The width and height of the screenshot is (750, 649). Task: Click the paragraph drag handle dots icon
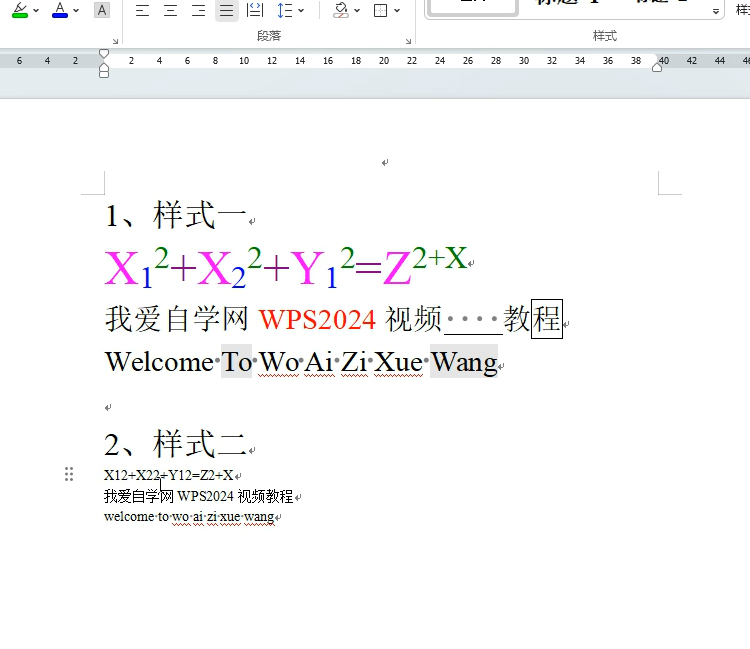(69, 474)
